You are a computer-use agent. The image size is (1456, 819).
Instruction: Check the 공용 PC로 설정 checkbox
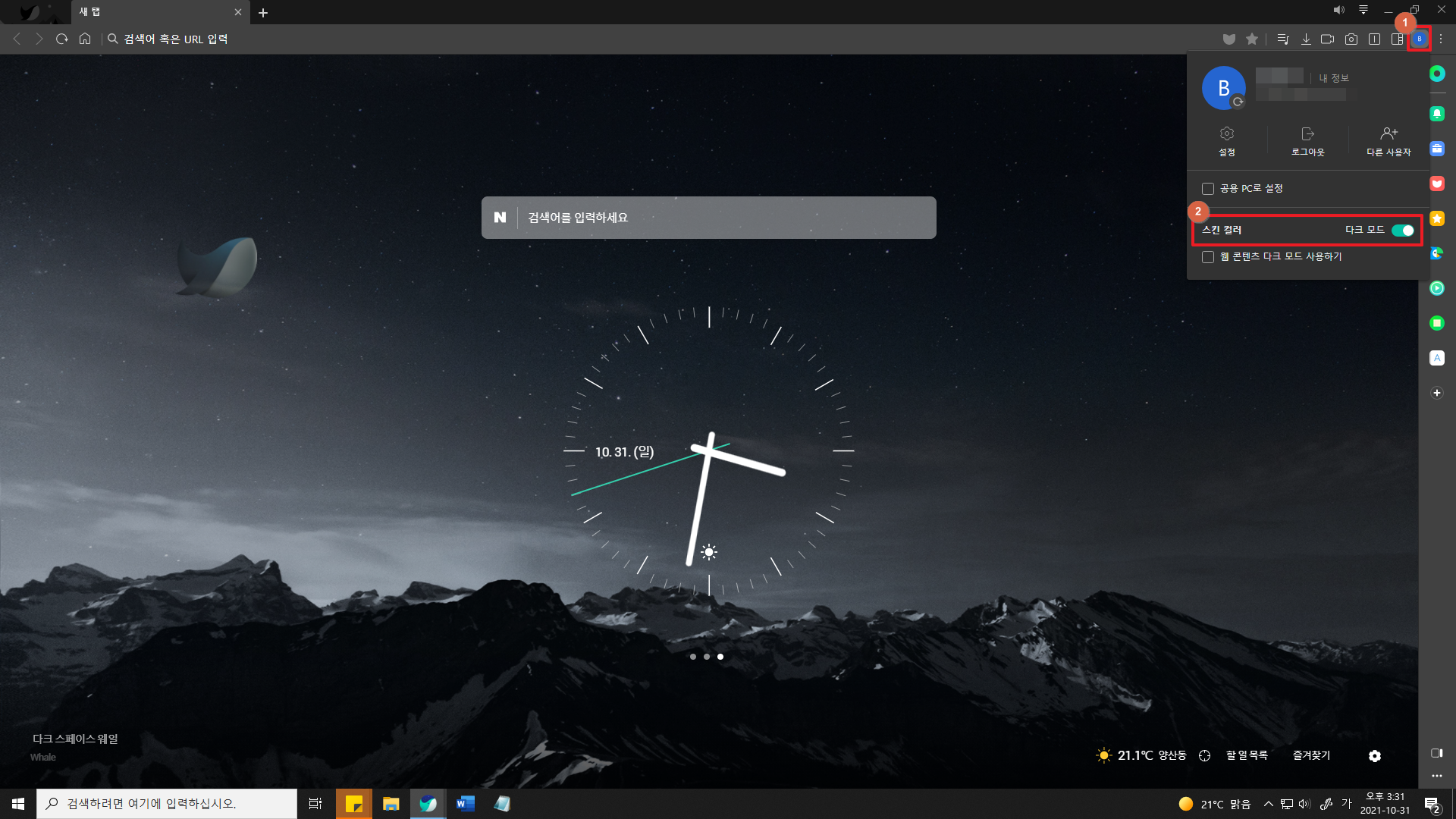click(1208, 189)
